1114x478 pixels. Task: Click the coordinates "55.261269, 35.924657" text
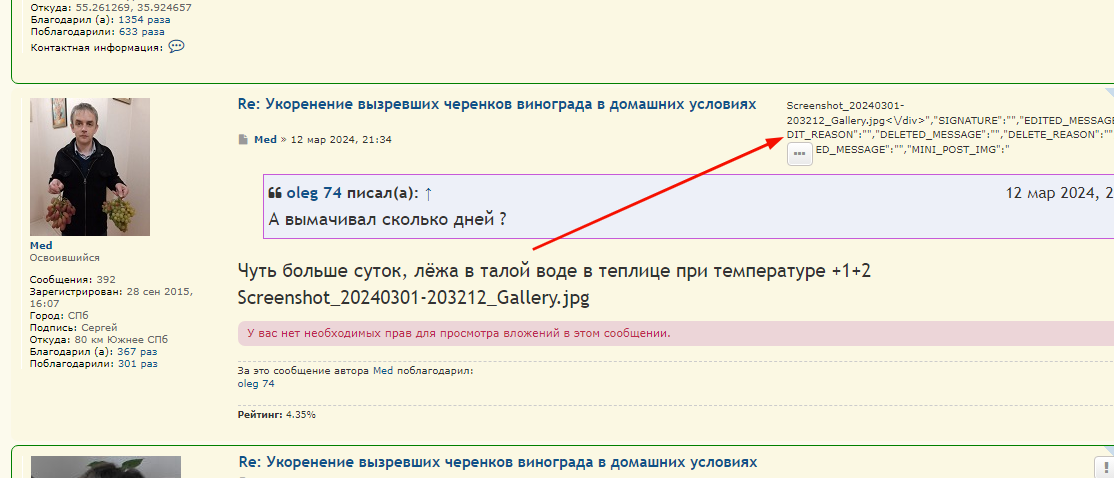[x=134, y=9]
